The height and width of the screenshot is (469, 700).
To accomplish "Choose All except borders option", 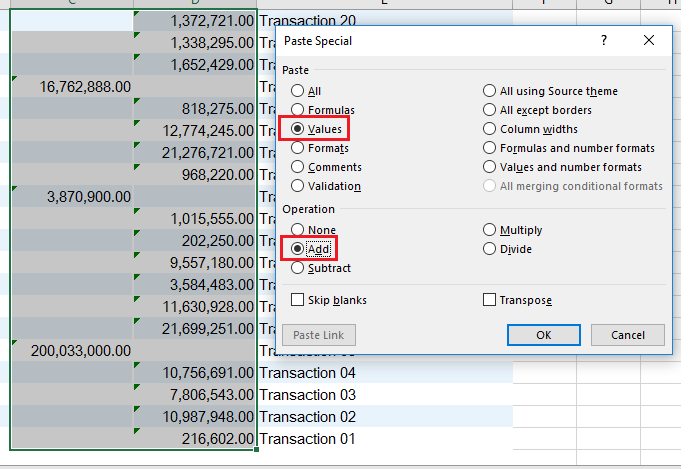I will pos(489,111).
